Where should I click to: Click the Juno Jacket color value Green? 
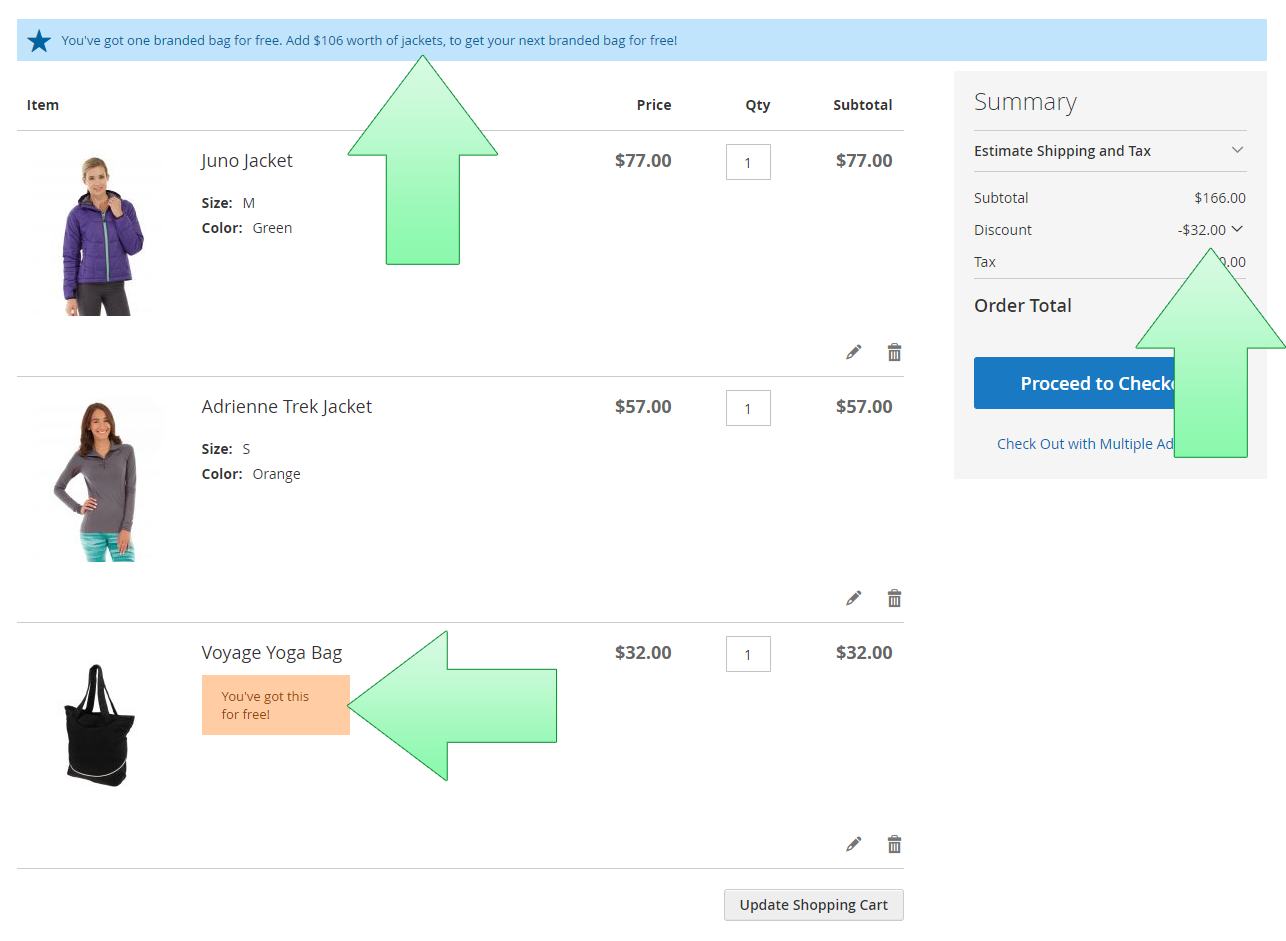pyautogui.click(x=272, y=228)
